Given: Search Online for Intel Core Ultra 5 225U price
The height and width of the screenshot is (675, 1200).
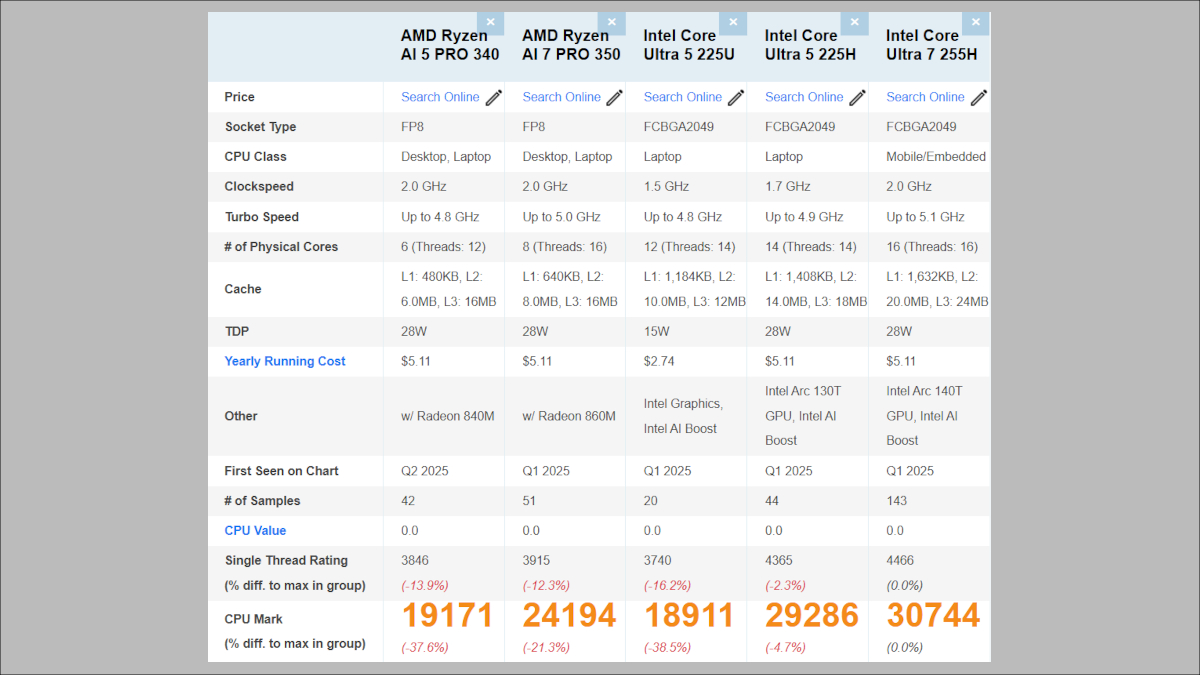Looking at the screenshot, I should tap(681, 97).
